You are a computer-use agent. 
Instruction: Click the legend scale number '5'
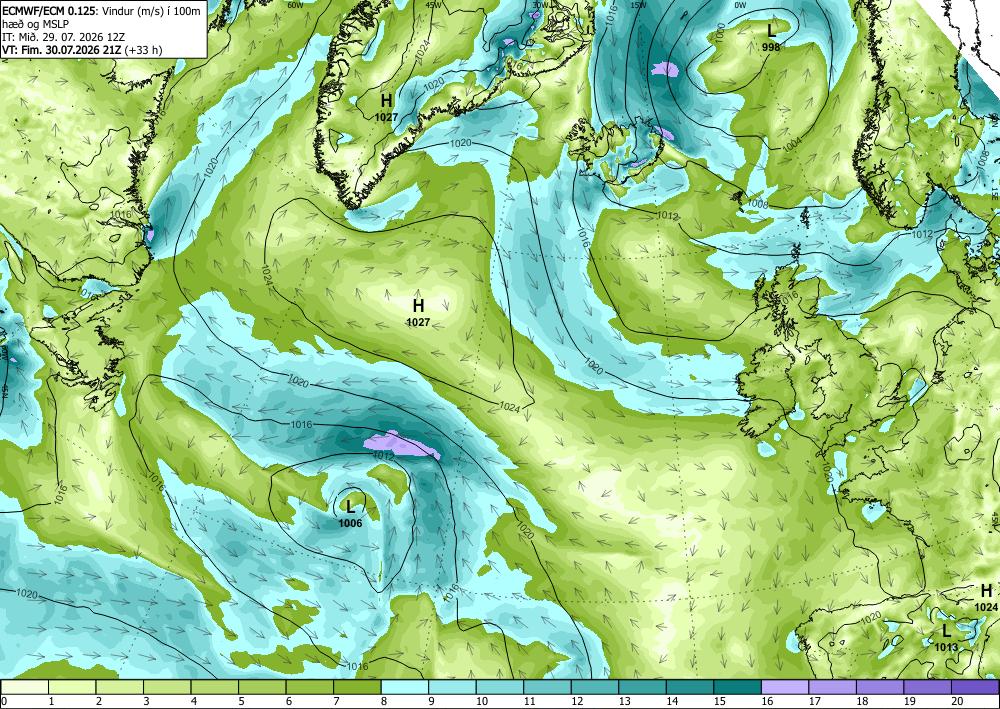click(241, 702)
